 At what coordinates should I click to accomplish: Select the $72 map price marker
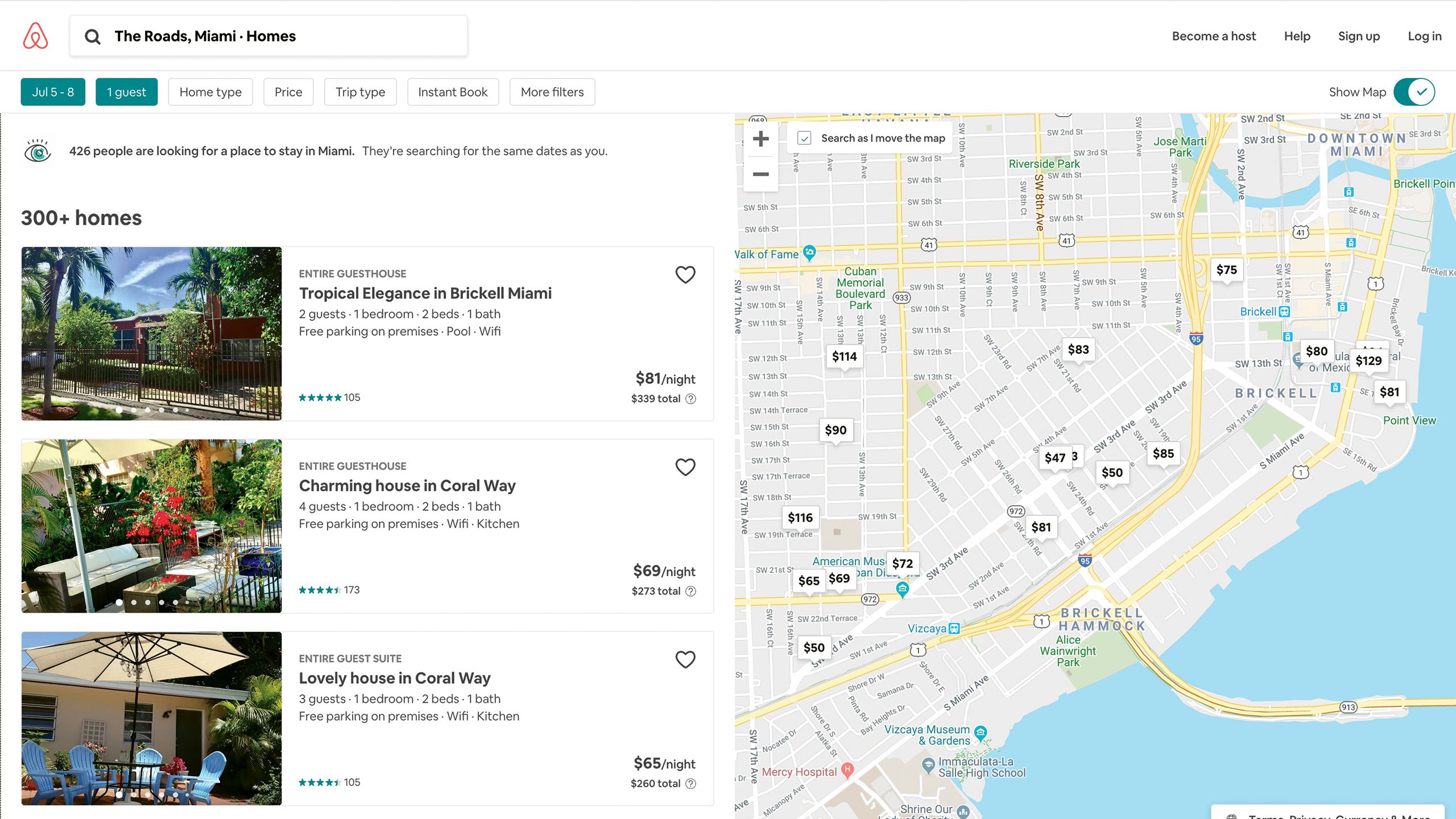[902, 564]
